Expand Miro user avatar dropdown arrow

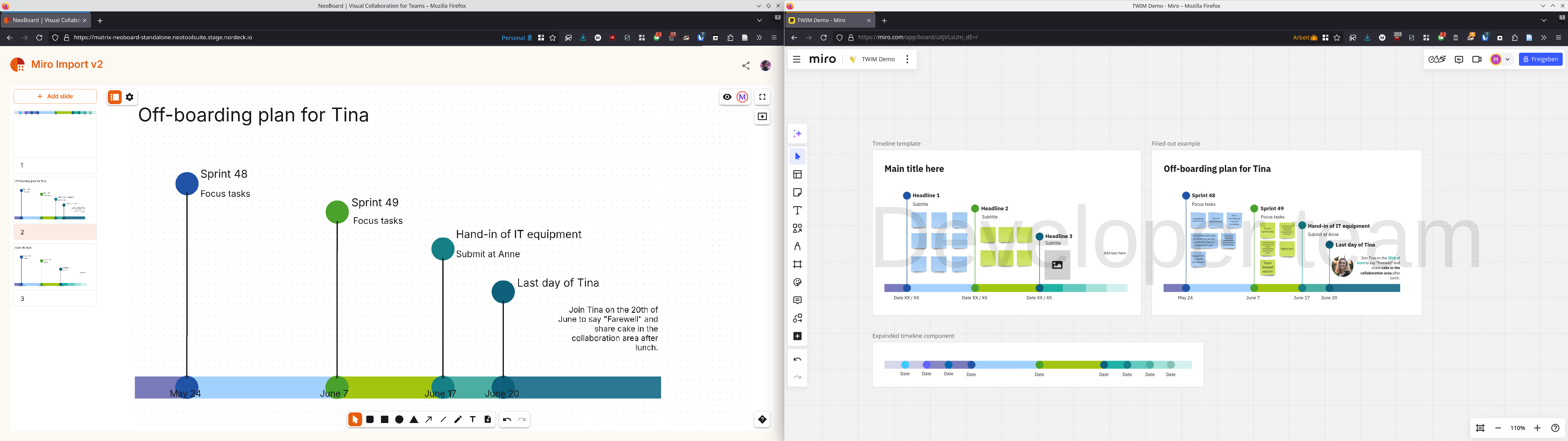[1508, 60]
